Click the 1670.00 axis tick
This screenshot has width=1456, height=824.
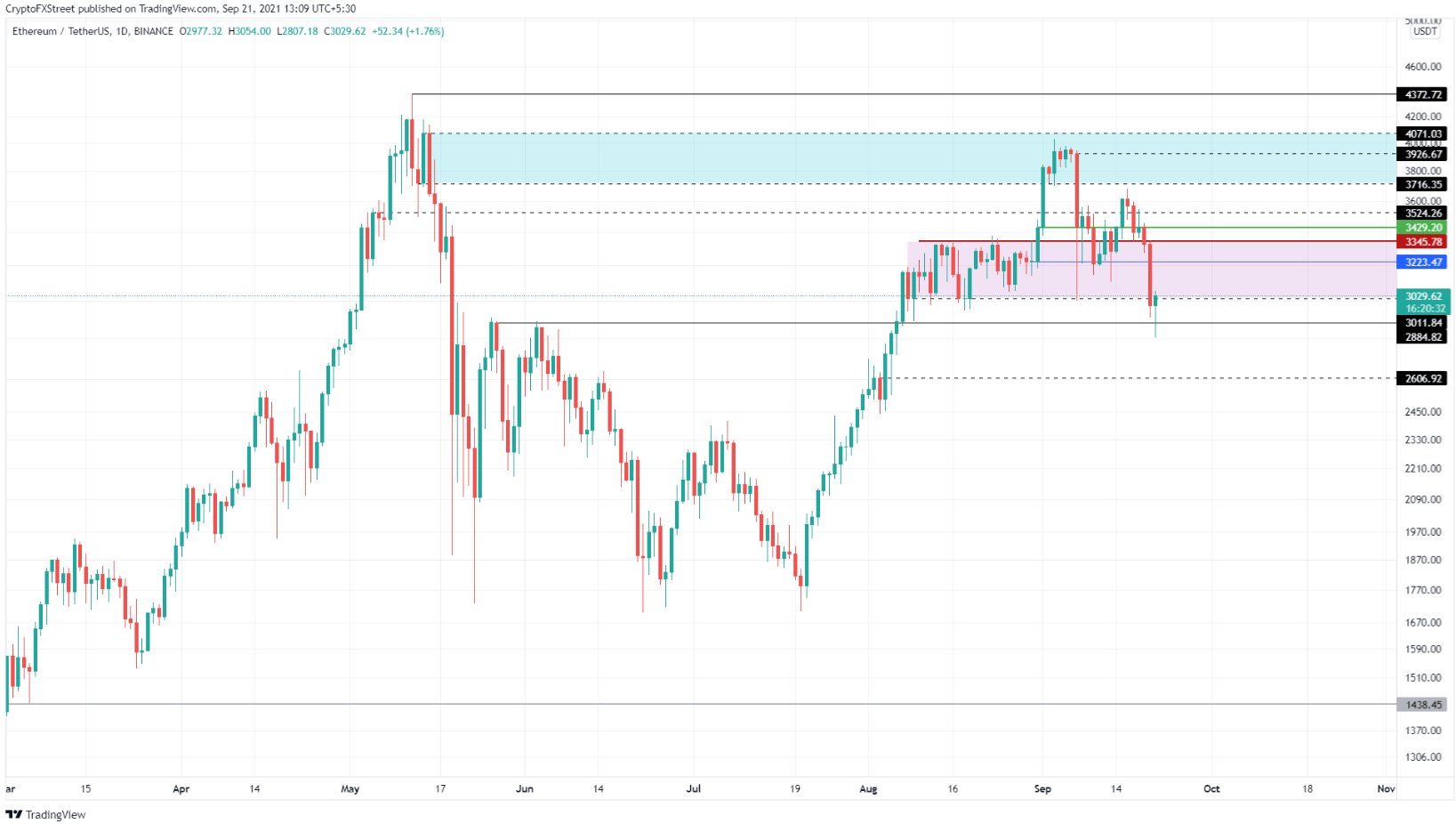click(x=1423, y=623)
